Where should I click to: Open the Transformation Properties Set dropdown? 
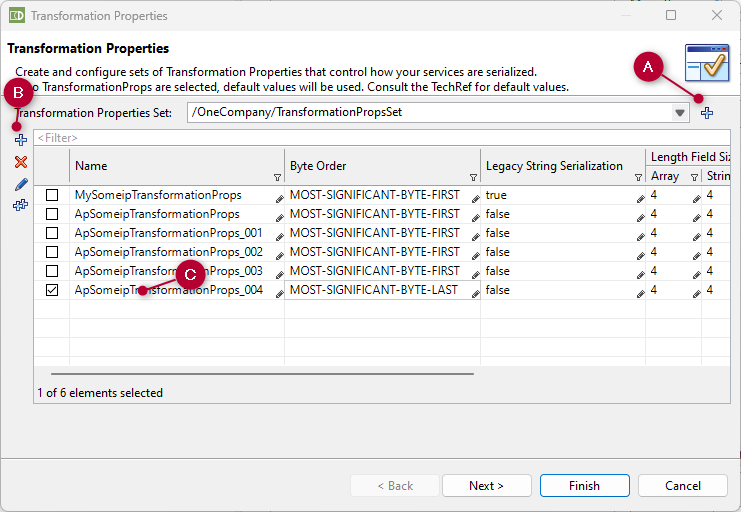(x=680, y=113)
